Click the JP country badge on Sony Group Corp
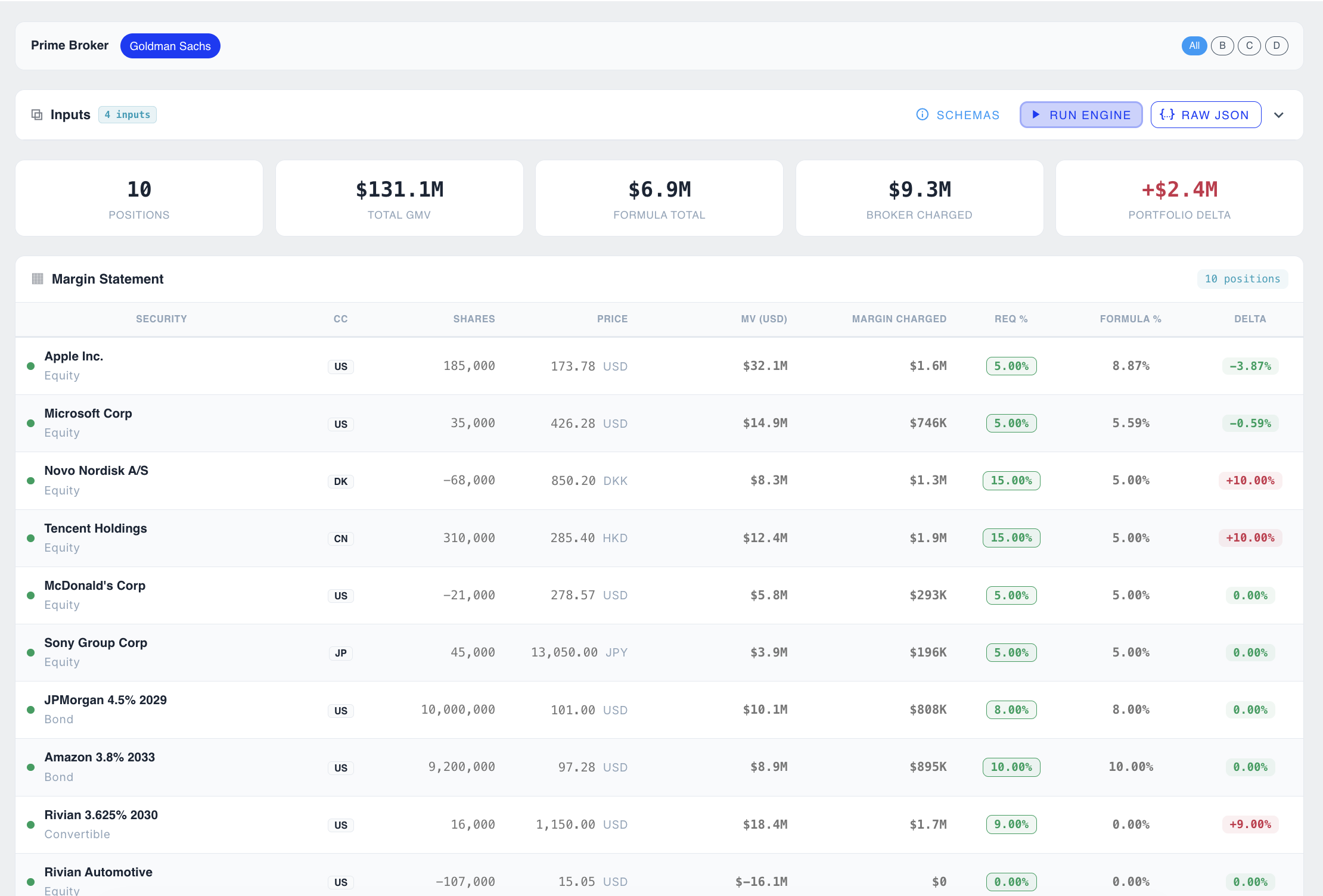 point(340,652)
